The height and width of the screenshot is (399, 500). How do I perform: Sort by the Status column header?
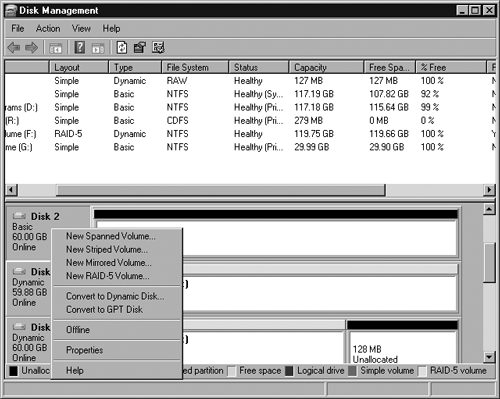259,67
